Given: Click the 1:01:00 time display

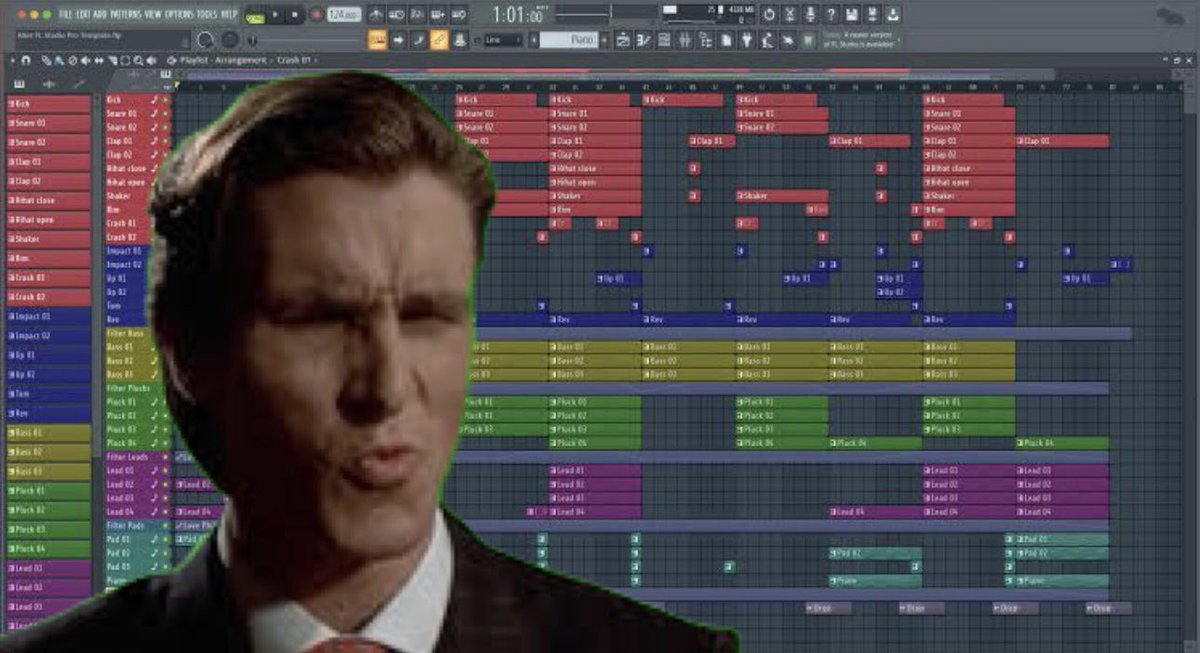Looking at the screenshot, I should [x=519, y=15].
